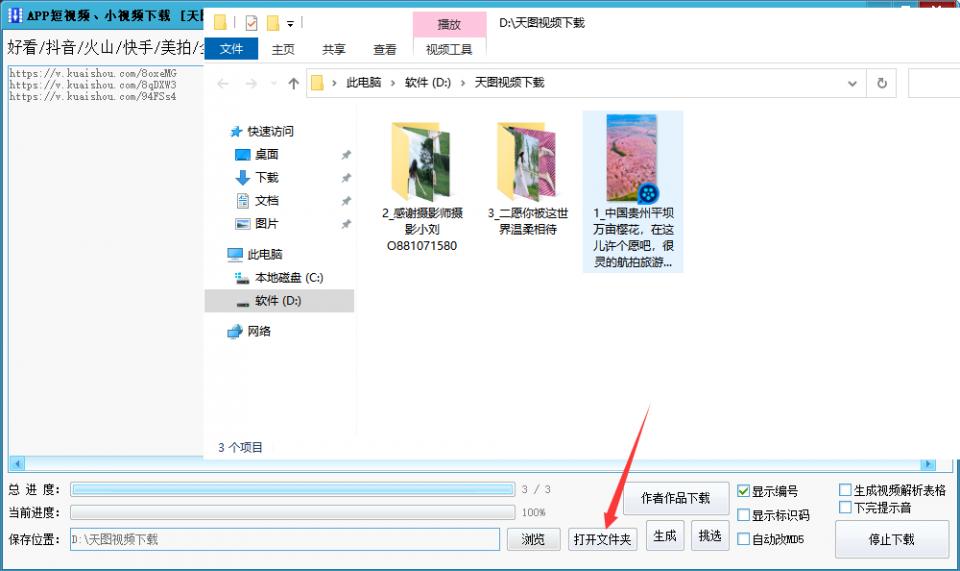The height and width of the screenshot is (571, 960).
Task: Click the 生成 button
Action: point(665,536)
